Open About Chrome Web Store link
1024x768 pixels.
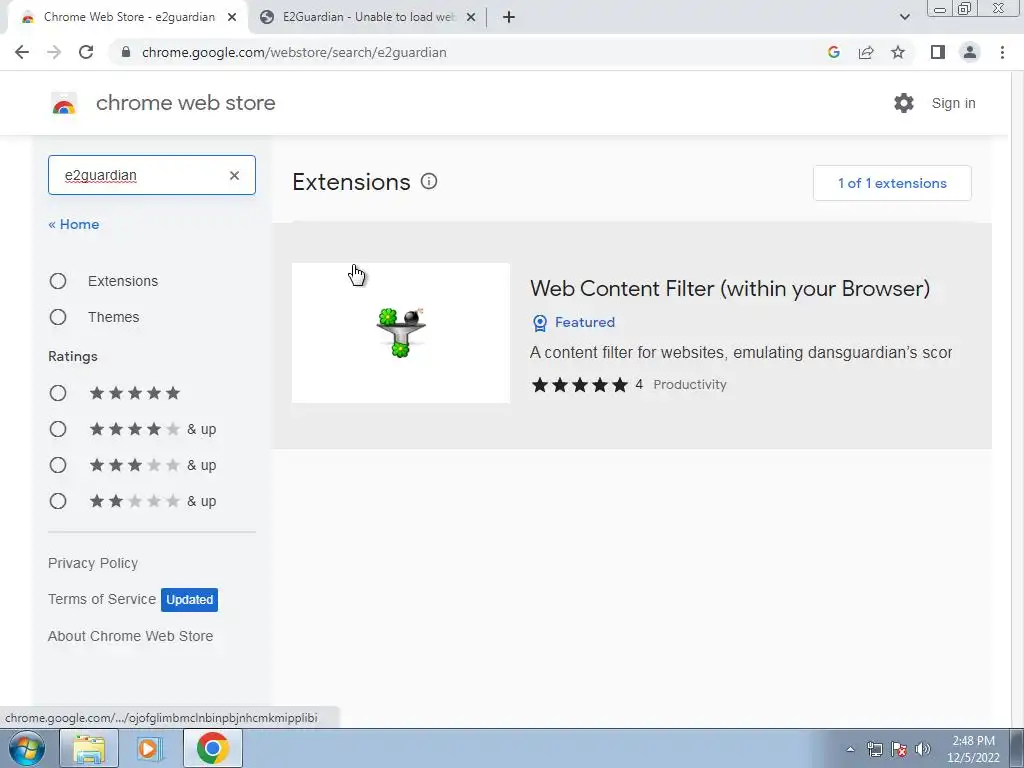pos(131,636)
